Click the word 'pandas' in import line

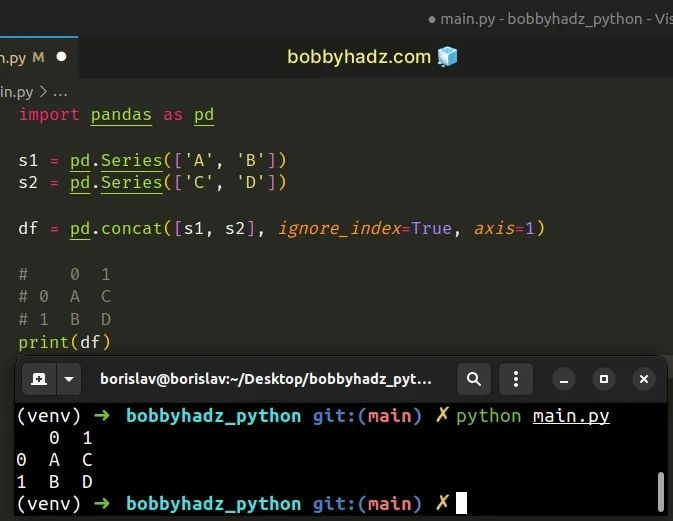[121, 115]
